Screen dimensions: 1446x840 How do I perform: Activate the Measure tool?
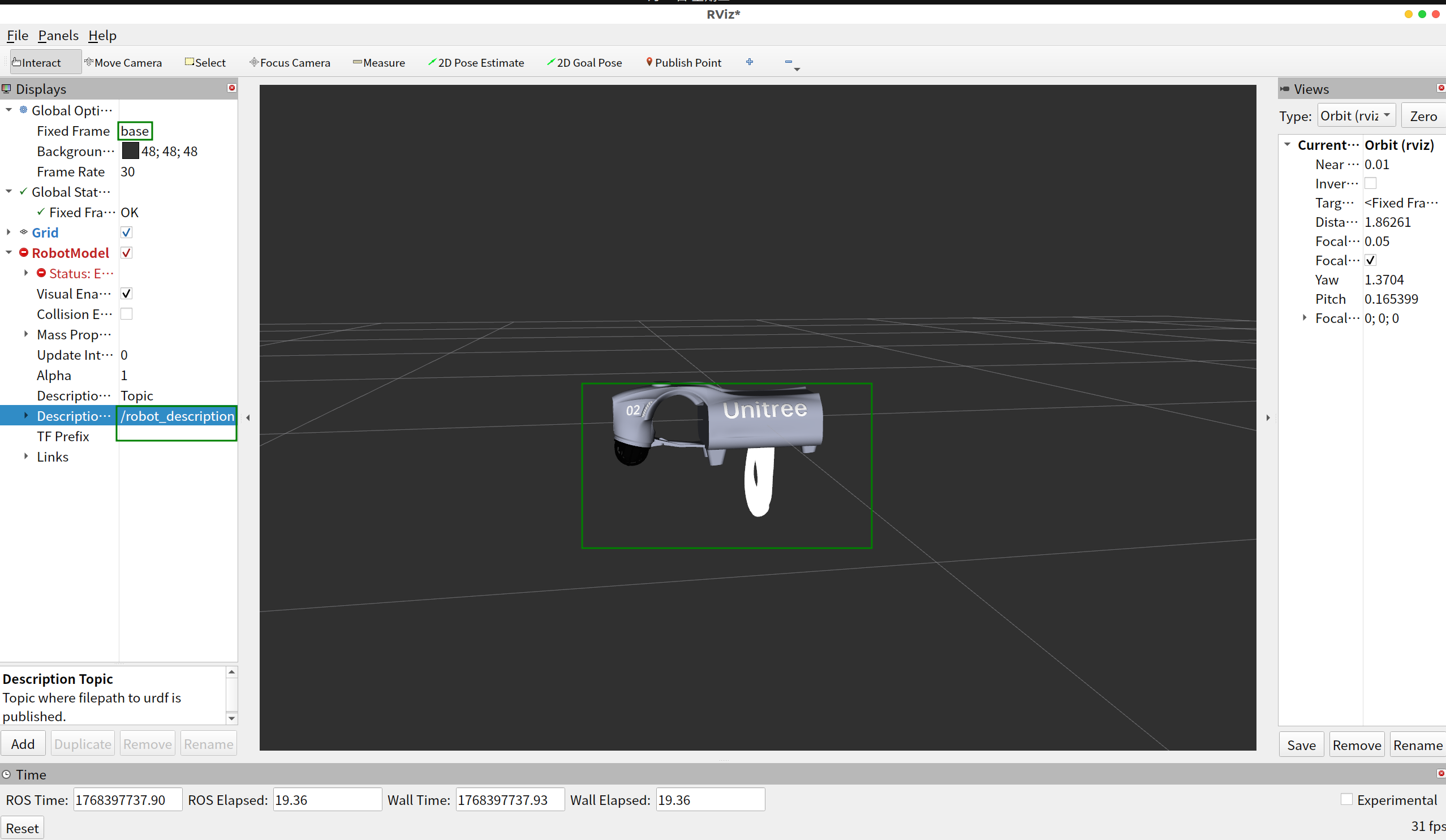[x=378, y=63]
